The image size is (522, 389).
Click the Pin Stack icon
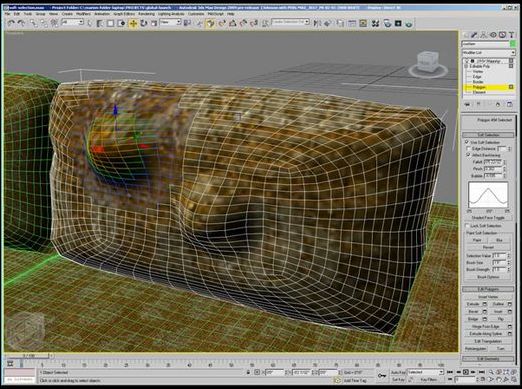tap(467, 104)
